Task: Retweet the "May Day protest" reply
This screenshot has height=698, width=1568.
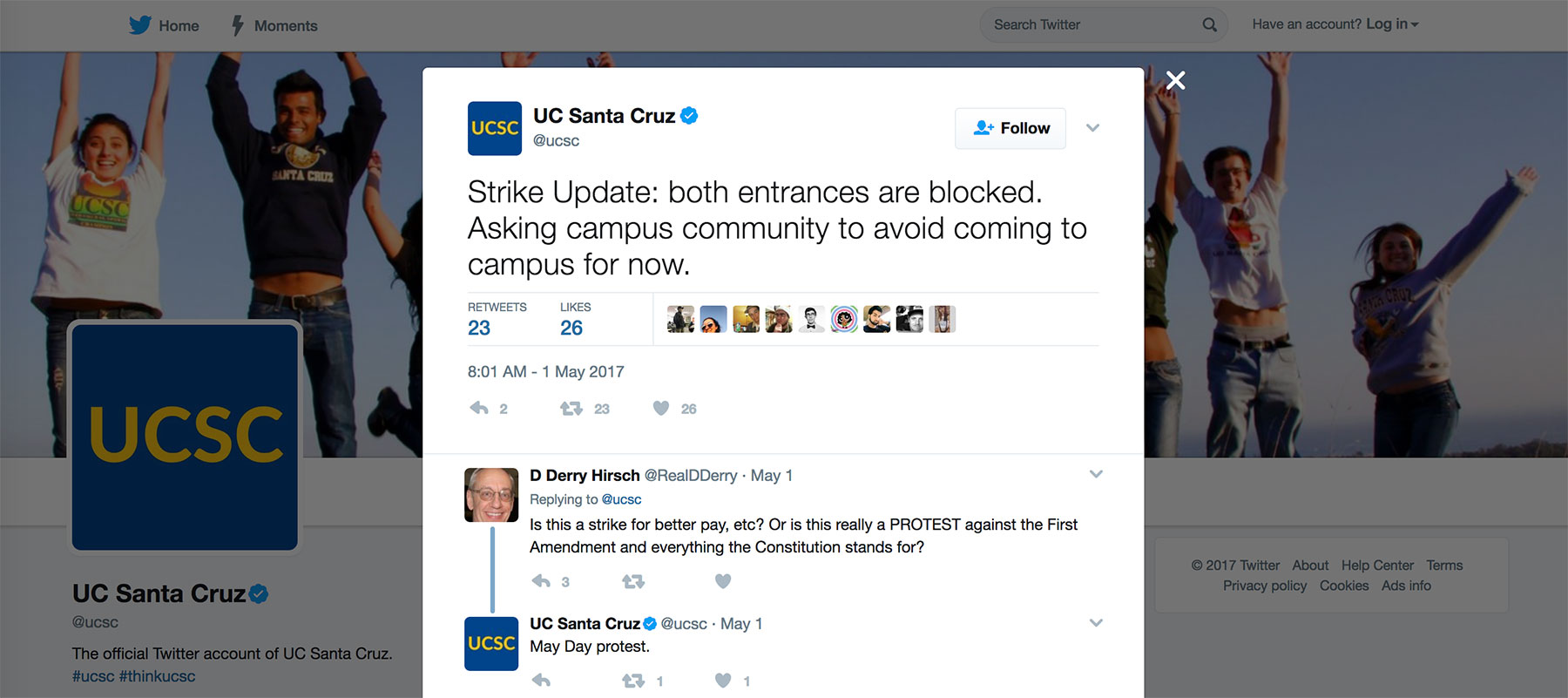Action: click(633, 681)
